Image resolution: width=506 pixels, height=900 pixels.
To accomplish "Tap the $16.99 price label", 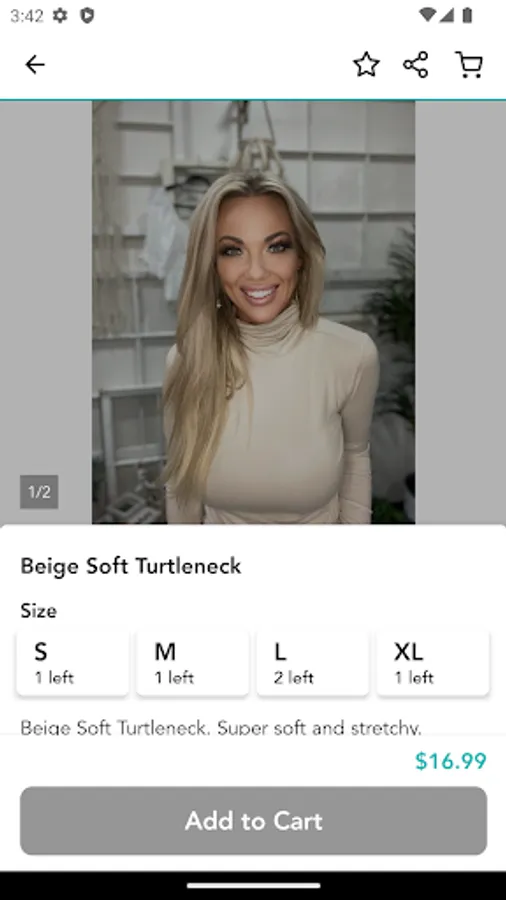I will [451, 761].
